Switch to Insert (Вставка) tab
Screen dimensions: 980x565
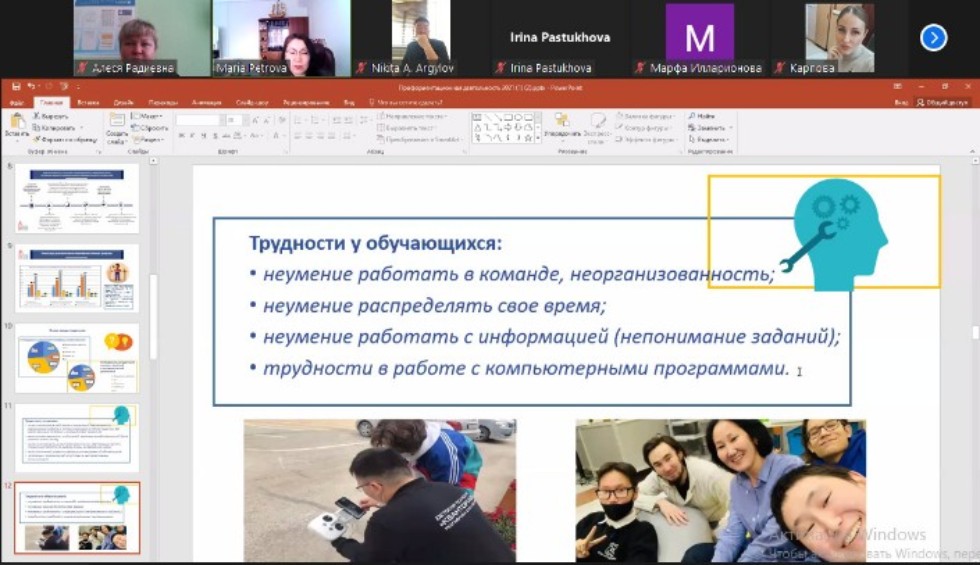click(88, 102)
